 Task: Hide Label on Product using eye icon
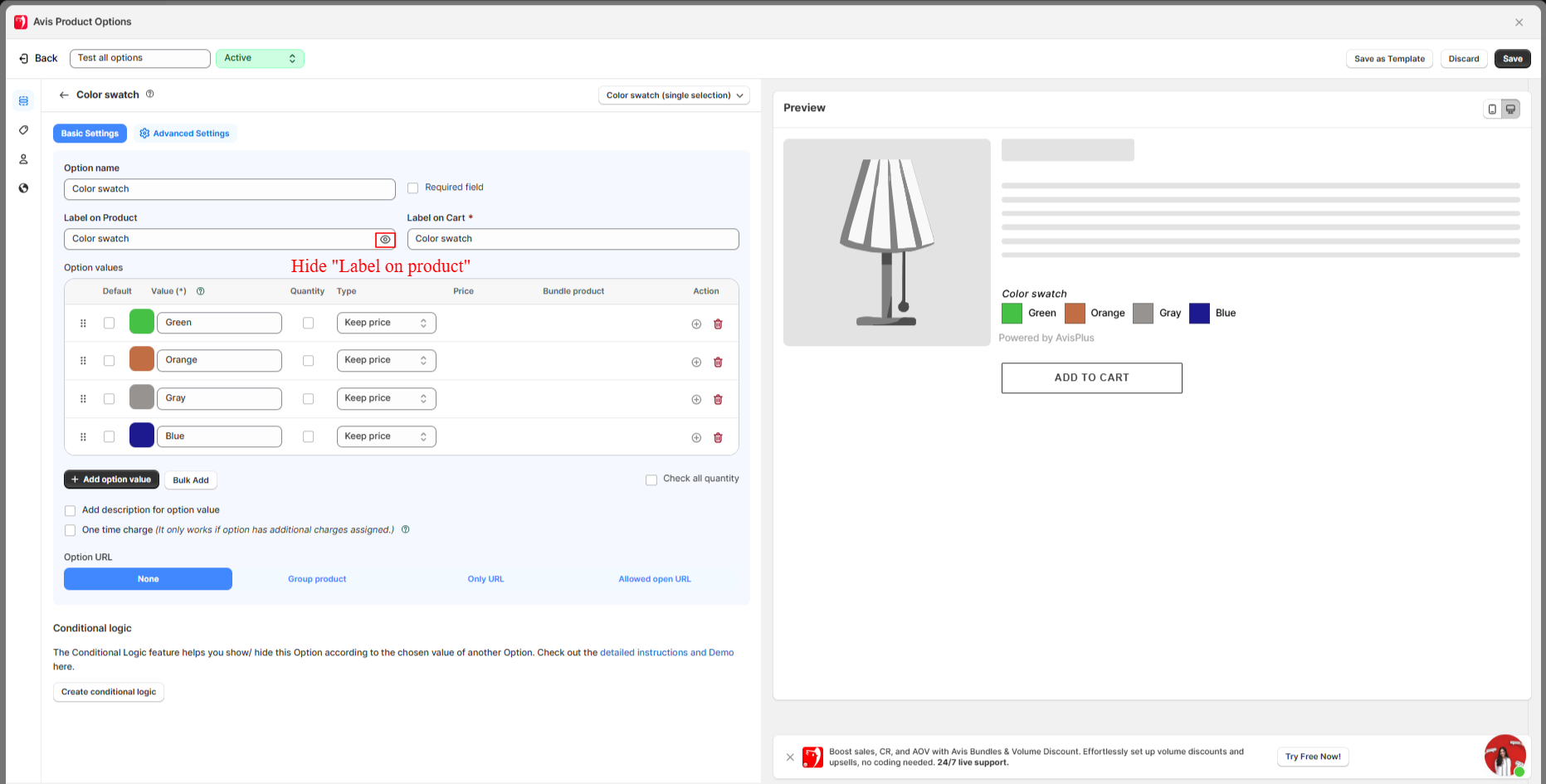click(x=385, y=239)
